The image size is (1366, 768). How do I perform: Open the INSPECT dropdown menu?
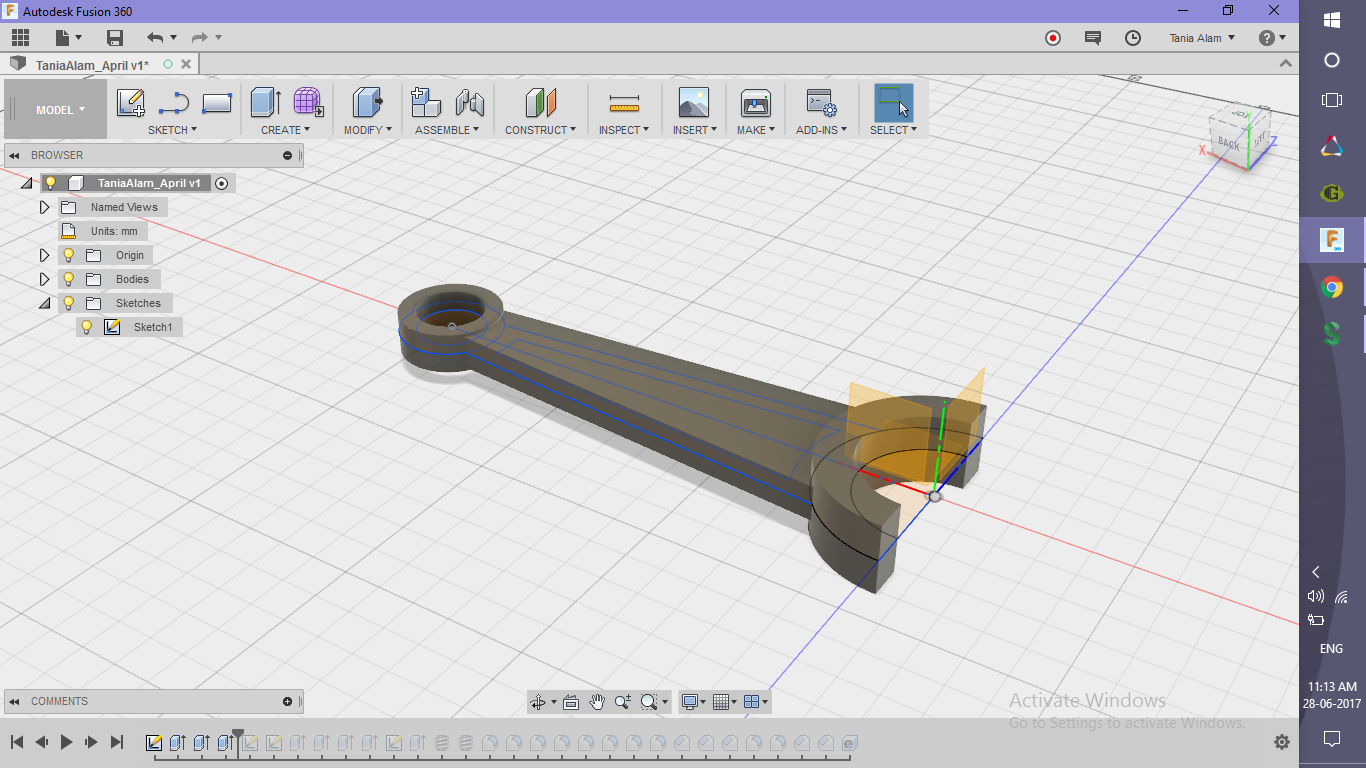tap(624, 130)
